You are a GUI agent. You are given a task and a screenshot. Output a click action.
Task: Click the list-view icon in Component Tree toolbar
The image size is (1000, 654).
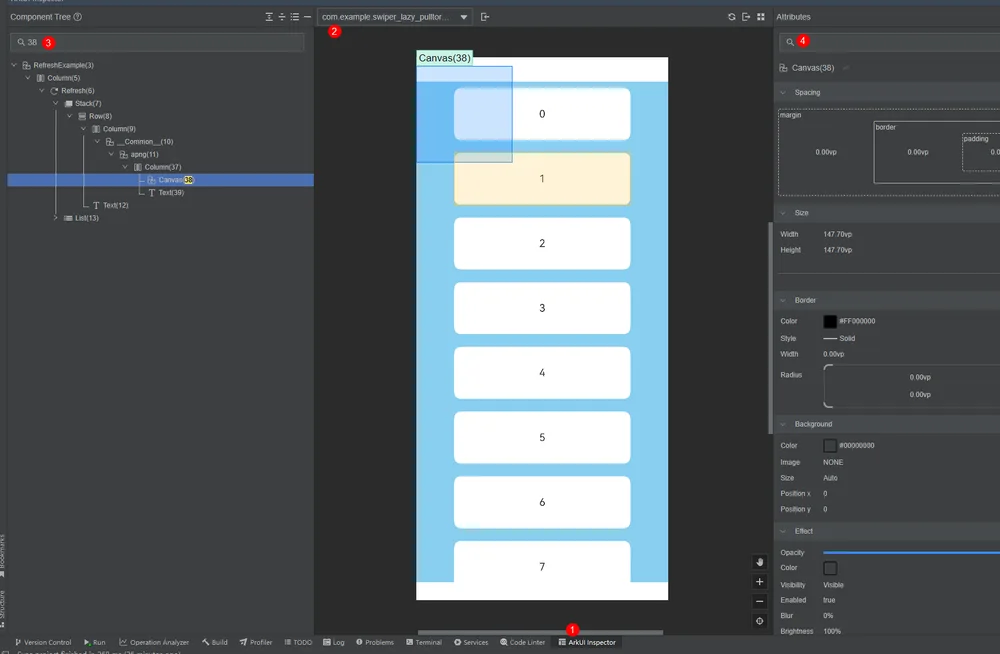295,17
